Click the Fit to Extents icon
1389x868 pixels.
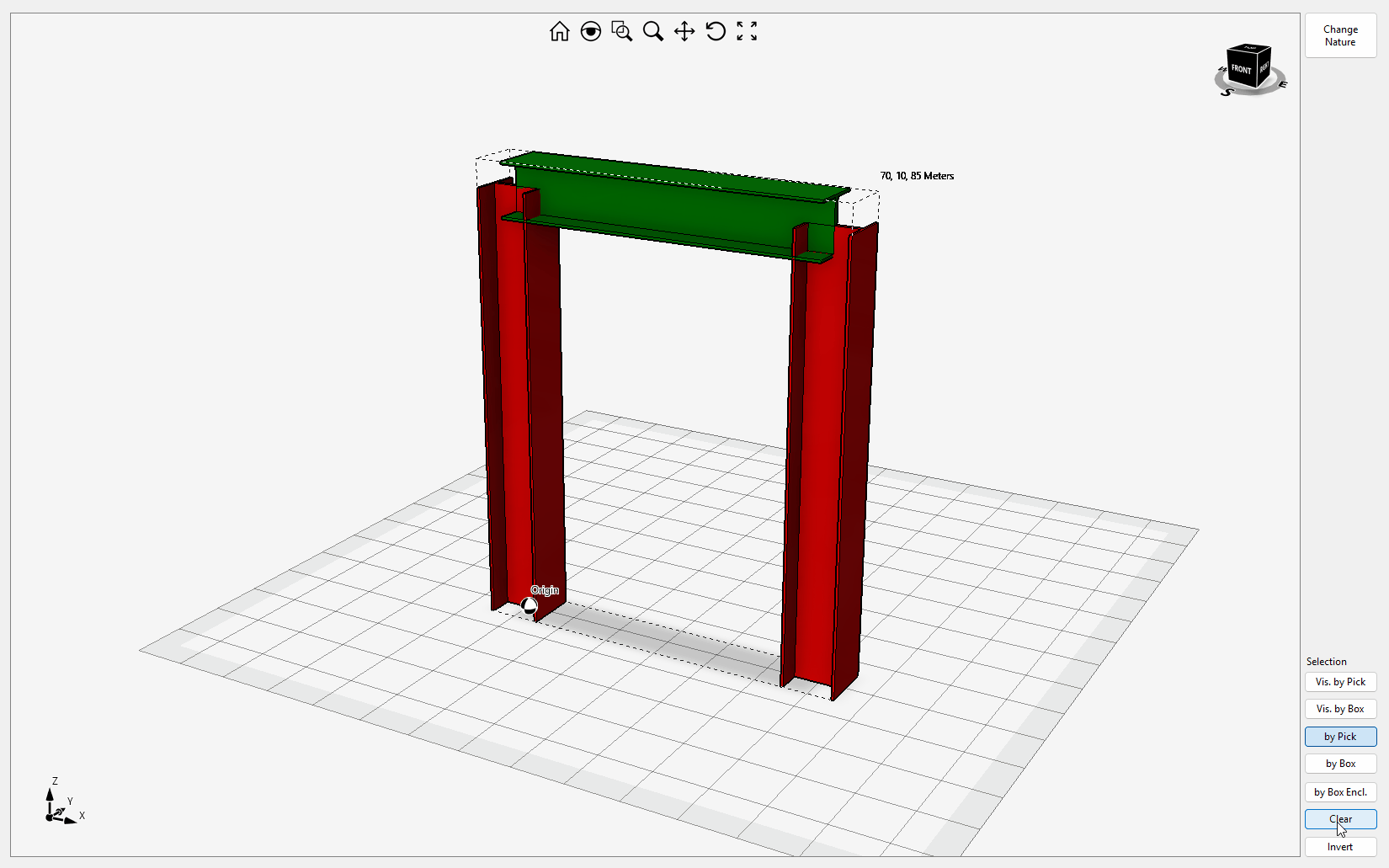(x=747, y=32)
